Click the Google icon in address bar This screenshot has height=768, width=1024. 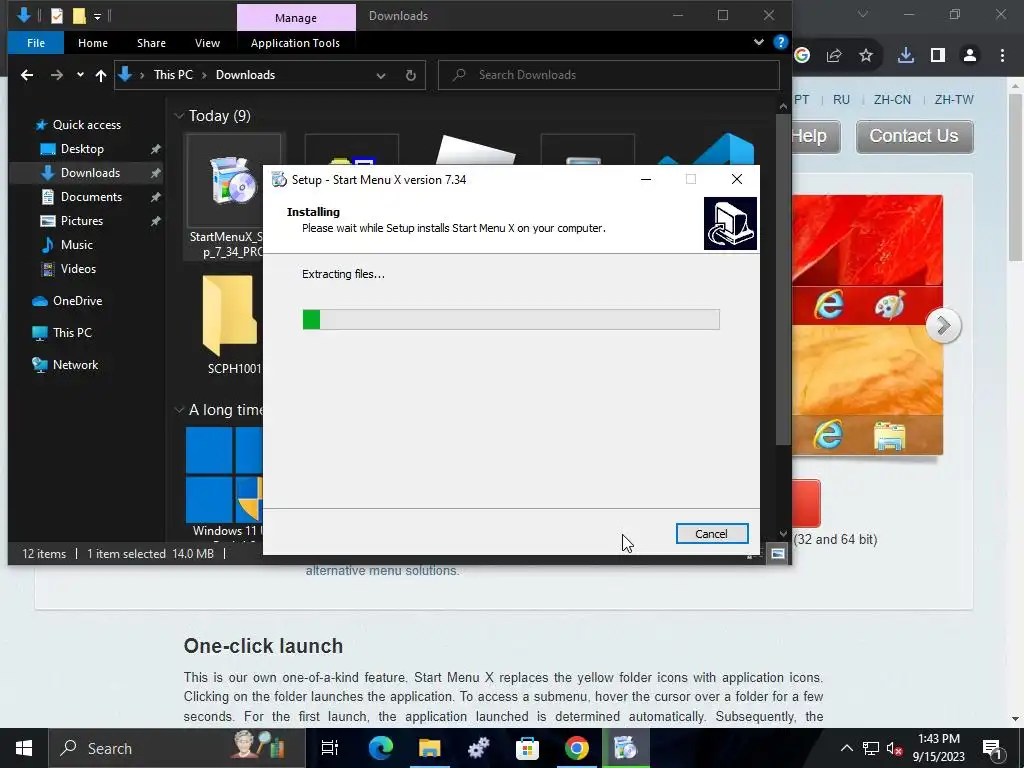point(802,56)
